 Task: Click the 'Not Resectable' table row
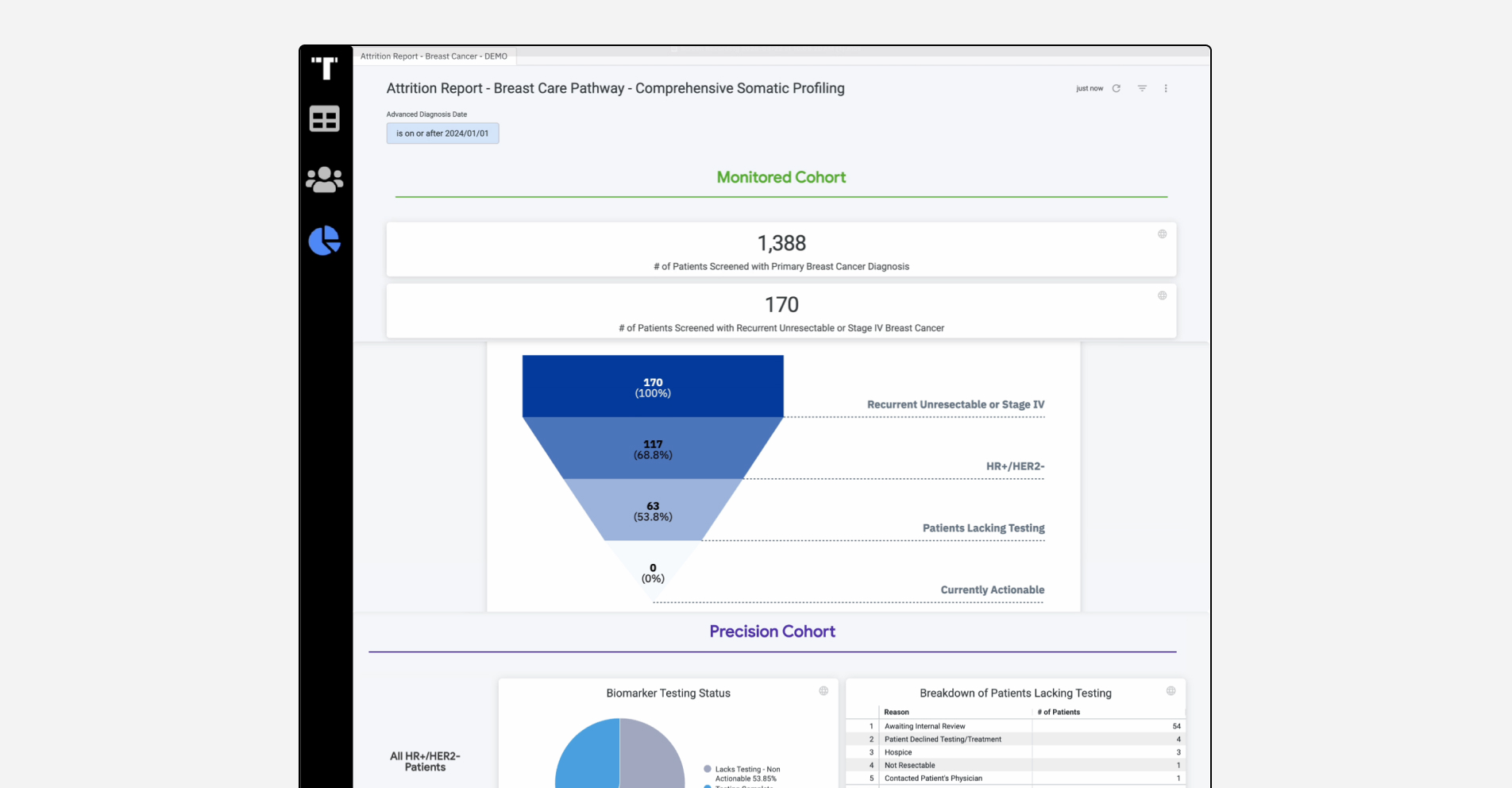click(1016, 766)
